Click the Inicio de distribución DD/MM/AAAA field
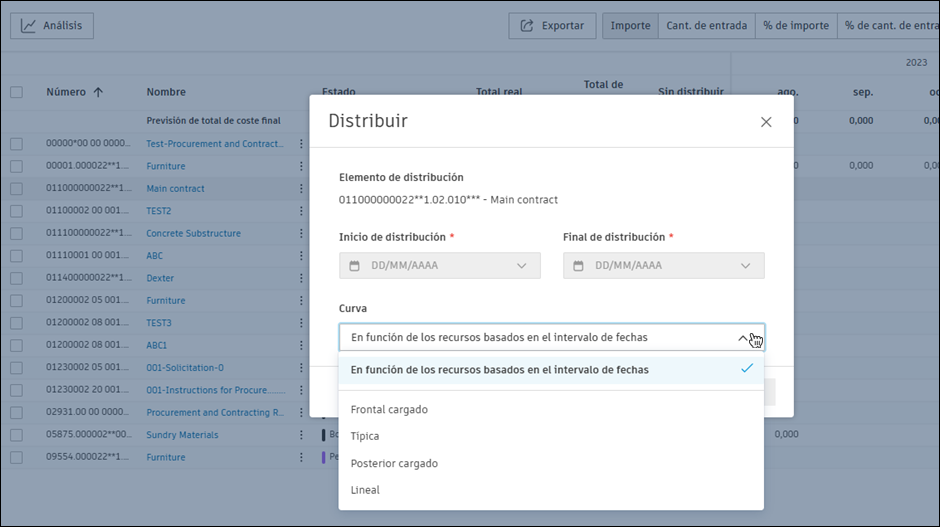Screen dimensions: 940x527 click(x=439, y=266)
